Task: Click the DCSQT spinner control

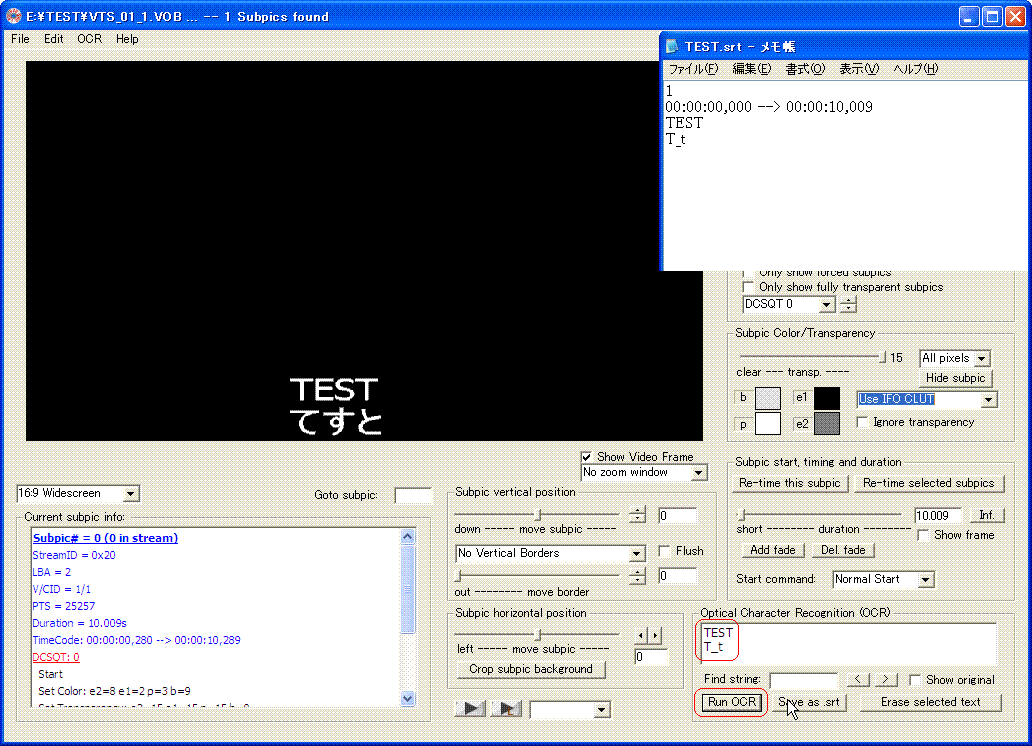Action: [x=848, y=304]
